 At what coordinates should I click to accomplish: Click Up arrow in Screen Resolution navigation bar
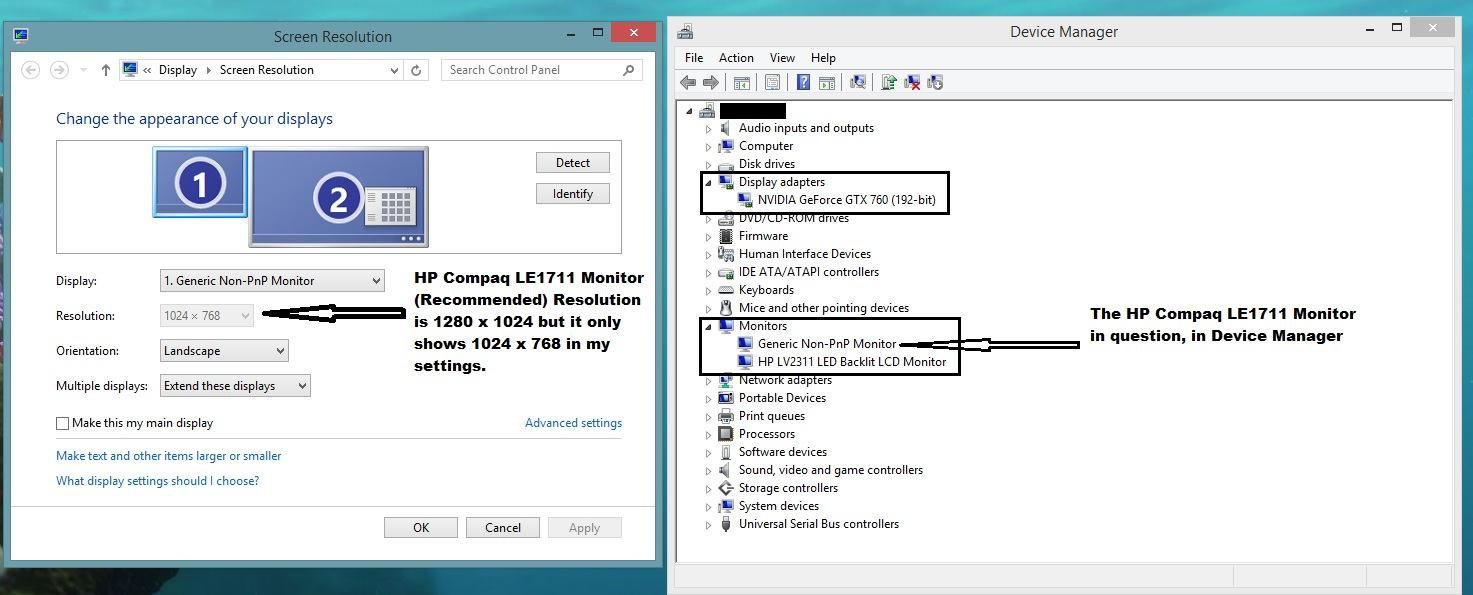106,70
